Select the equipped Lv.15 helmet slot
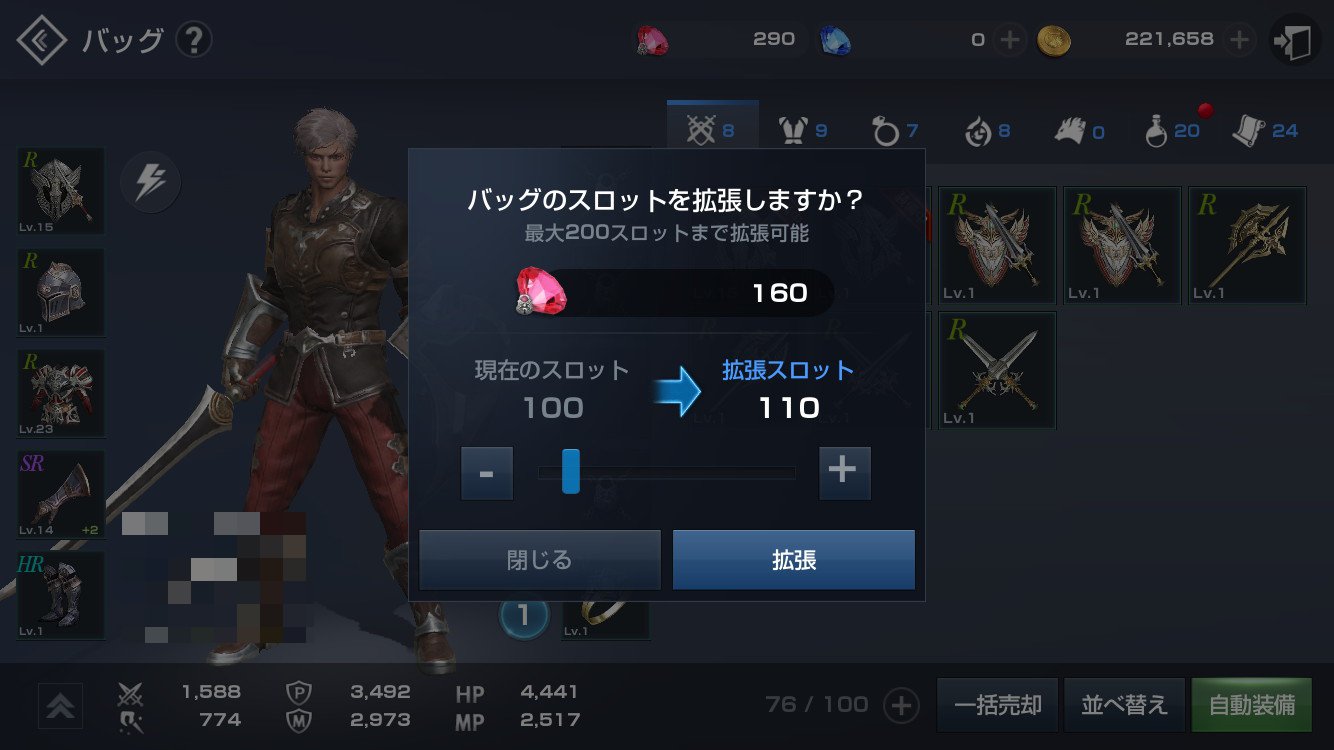 click(61, 191)
